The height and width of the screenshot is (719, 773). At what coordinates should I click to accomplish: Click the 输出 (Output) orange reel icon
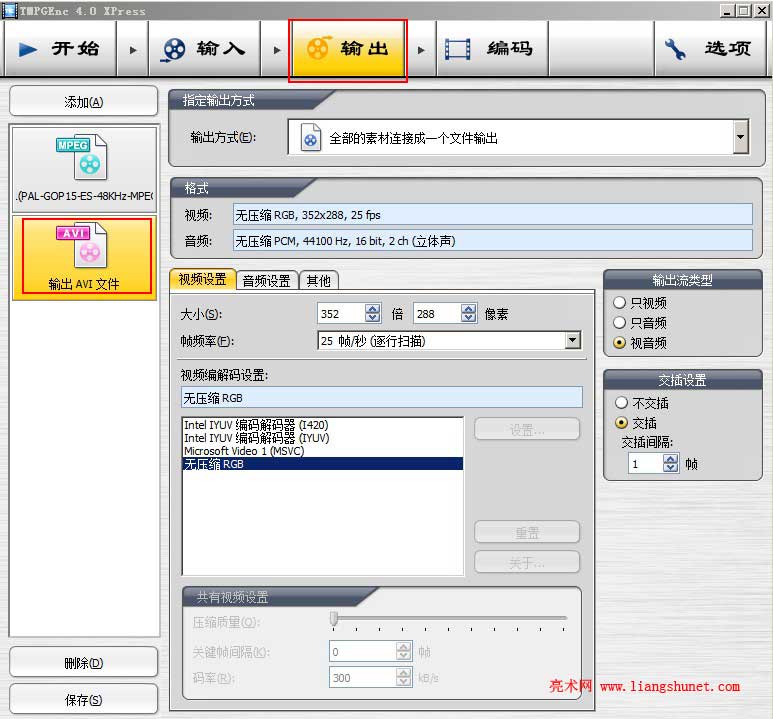pos(317,48)
